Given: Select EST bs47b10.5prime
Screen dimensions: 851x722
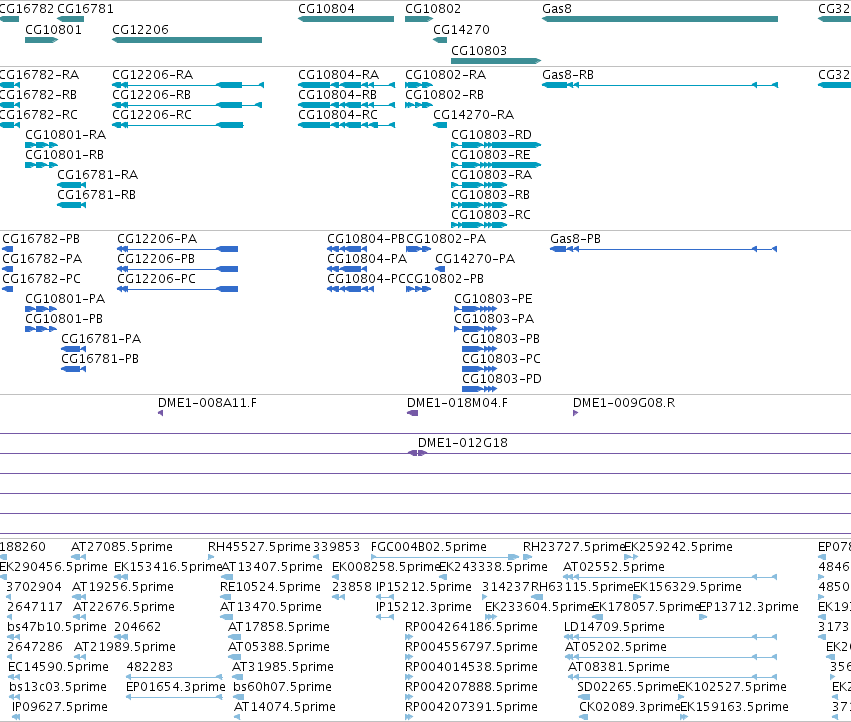Looking at the screenshot, I should [57, 627].
